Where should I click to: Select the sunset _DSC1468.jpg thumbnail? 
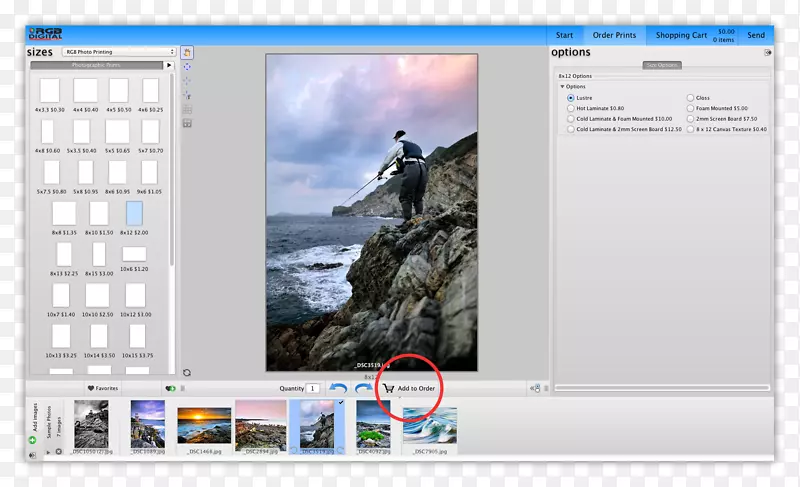[x=204, y=425]
